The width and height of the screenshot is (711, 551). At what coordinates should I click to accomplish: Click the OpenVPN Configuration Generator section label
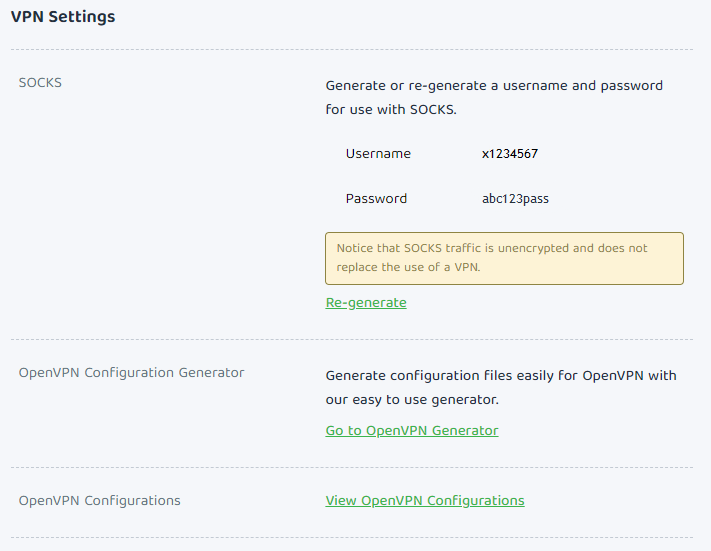click(x=131, y=373)
